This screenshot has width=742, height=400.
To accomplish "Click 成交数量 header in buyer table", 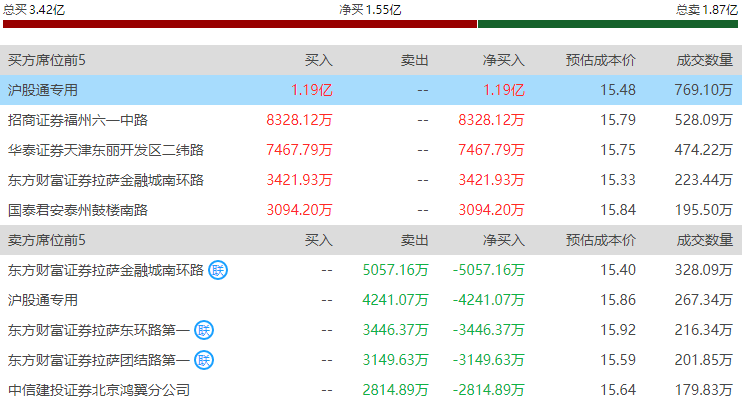I will click(x=705, y=60).
